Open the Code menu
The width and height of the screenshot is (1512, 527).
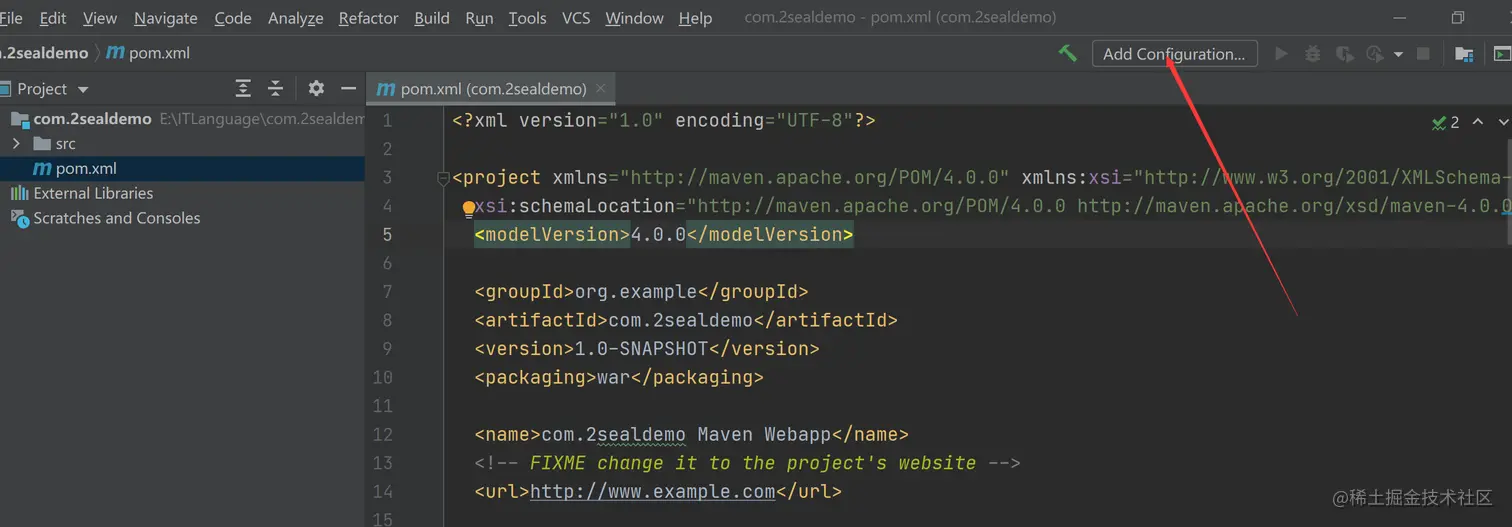(233, 18)
